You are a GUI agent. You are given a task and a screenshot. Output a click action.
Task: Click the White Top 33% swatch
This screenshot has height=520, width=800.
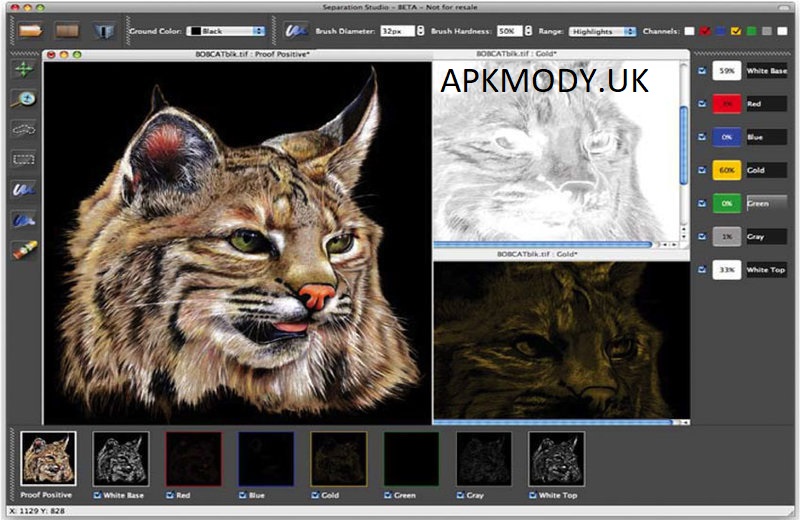tap(727, 269)
